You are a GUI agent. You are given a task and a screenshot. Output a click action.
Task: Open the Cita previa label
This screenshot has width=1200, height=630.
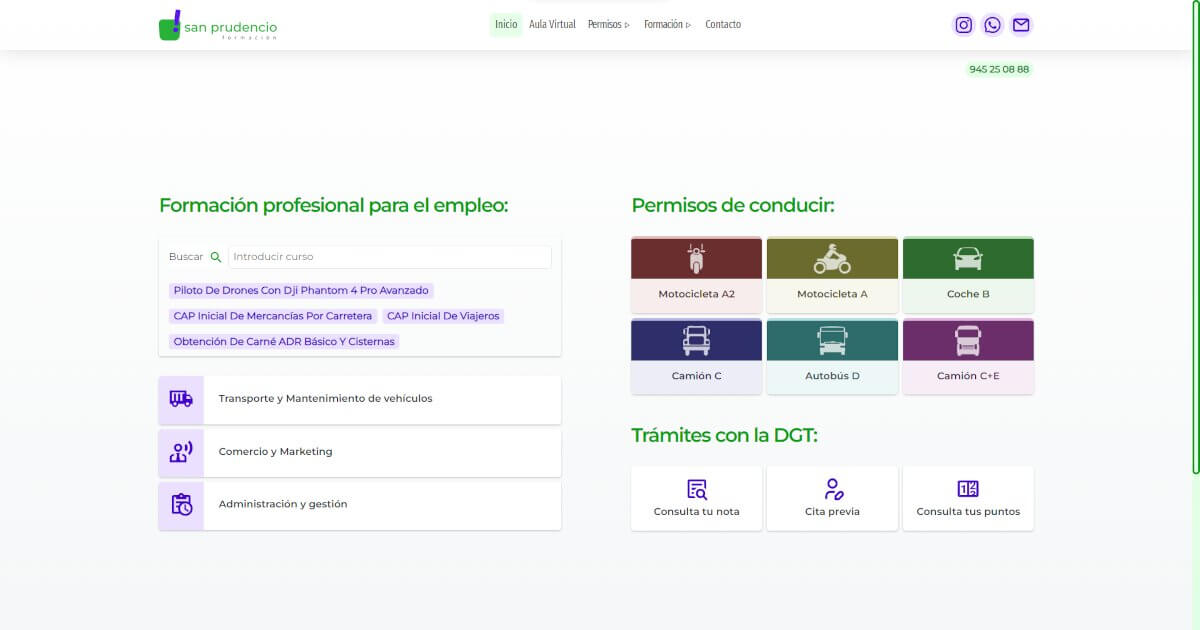point(832,512)
